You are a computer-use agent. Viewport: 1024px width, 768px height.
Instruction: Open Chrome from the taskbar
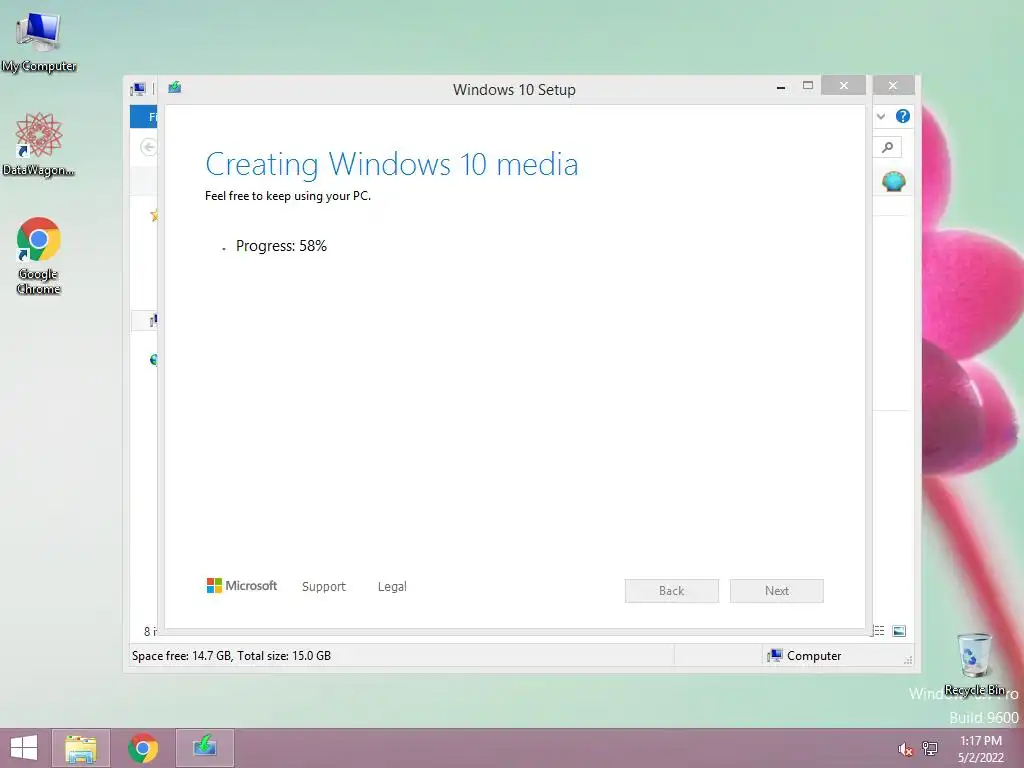143,748
